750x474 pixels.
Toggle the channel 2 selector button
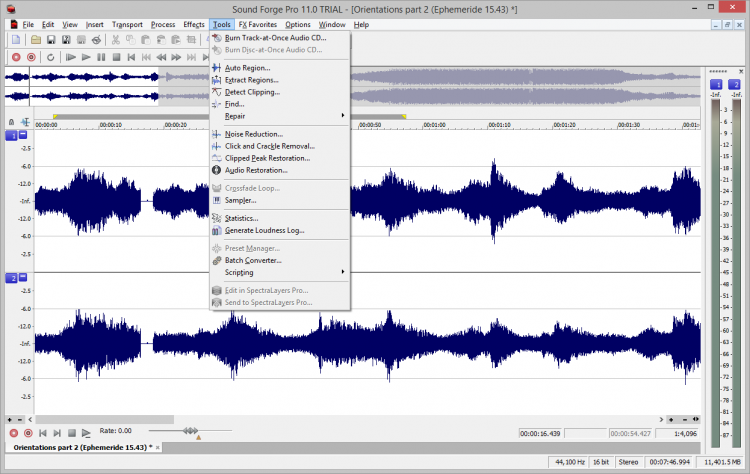click(x=11, y=277)
